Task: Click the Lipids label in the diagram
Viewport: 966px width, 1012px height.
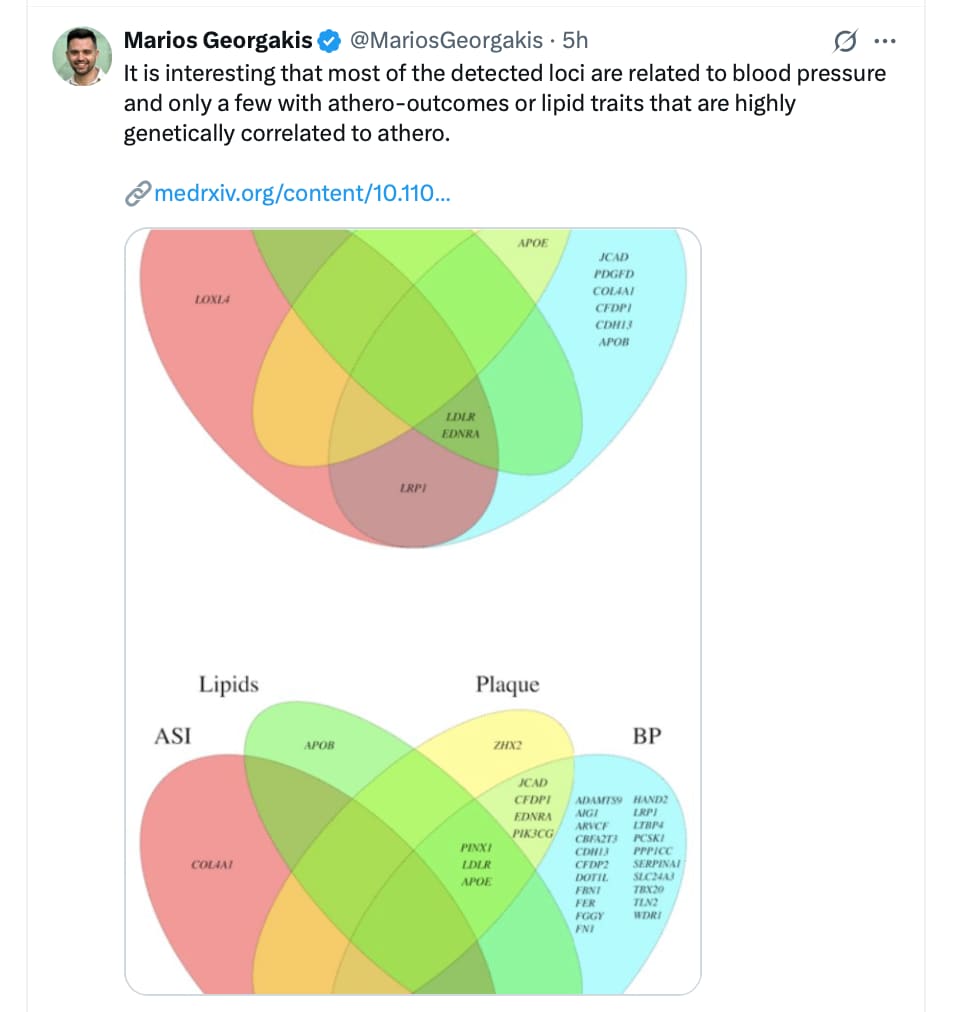Action: click(228, 684)
